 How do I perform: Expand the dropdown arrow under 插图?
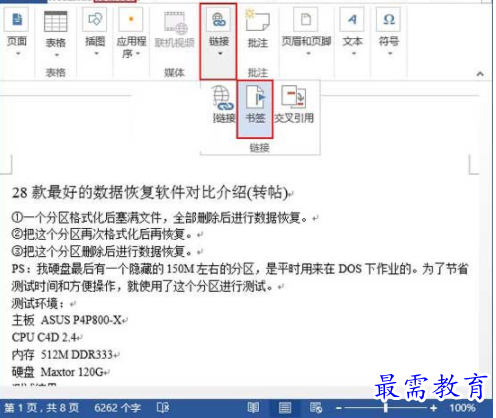[96, 54]
